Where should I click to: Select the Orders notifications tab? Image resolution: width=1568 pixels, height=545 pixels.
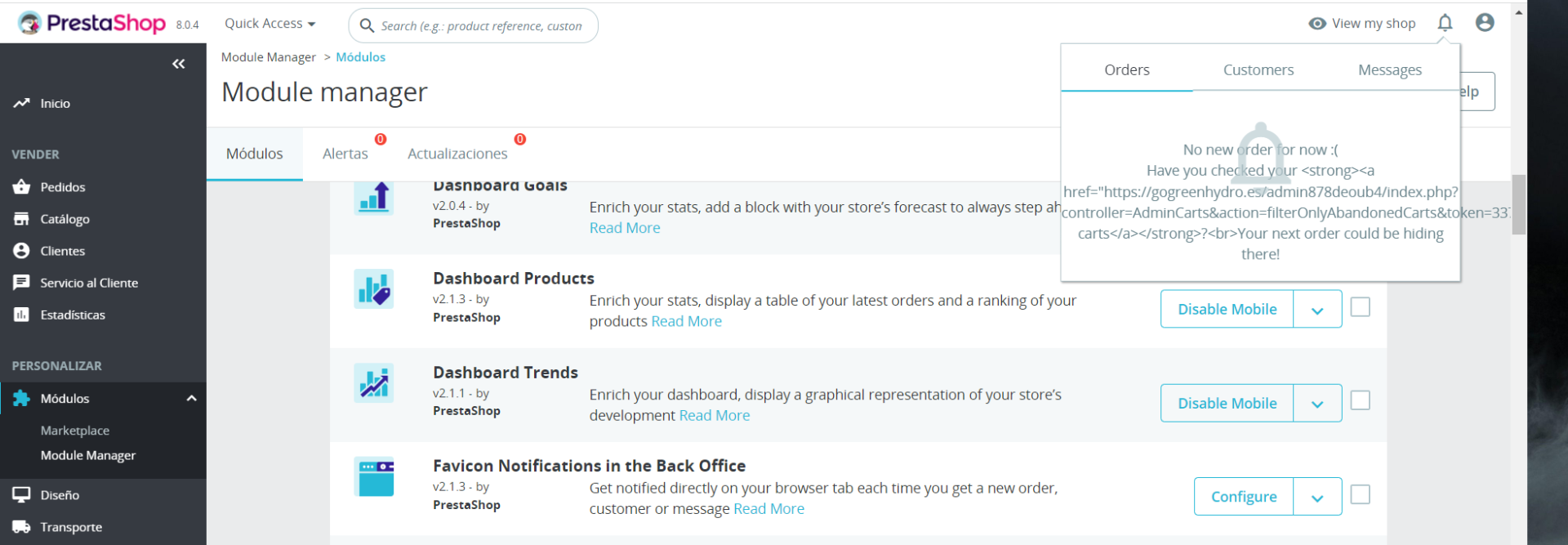pyautogui.click(x=1127, y=70)
